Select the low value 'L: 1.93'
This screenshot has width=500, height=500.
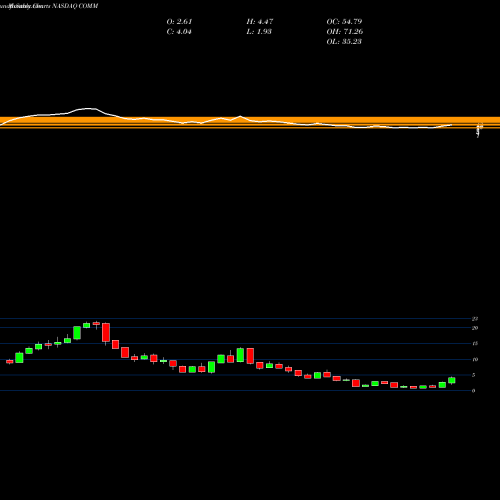[x=259, y=32]
